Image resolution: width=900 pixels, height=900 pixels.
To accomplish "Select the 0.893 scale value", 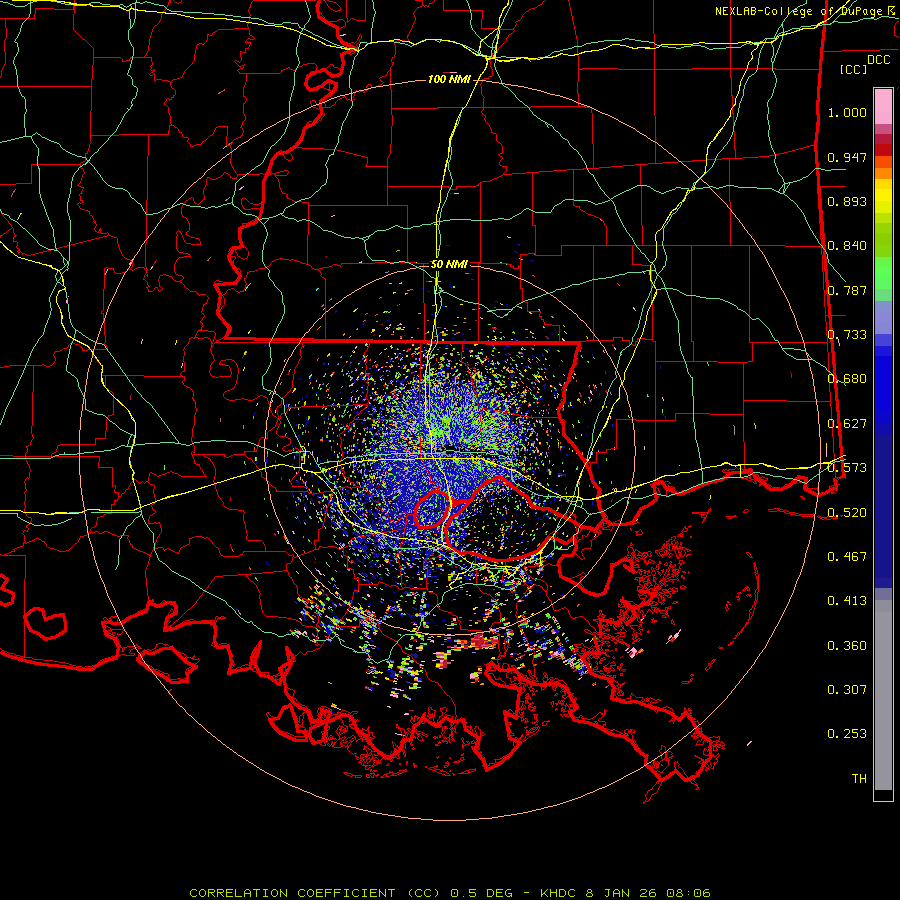I will [x=847, y=201].
